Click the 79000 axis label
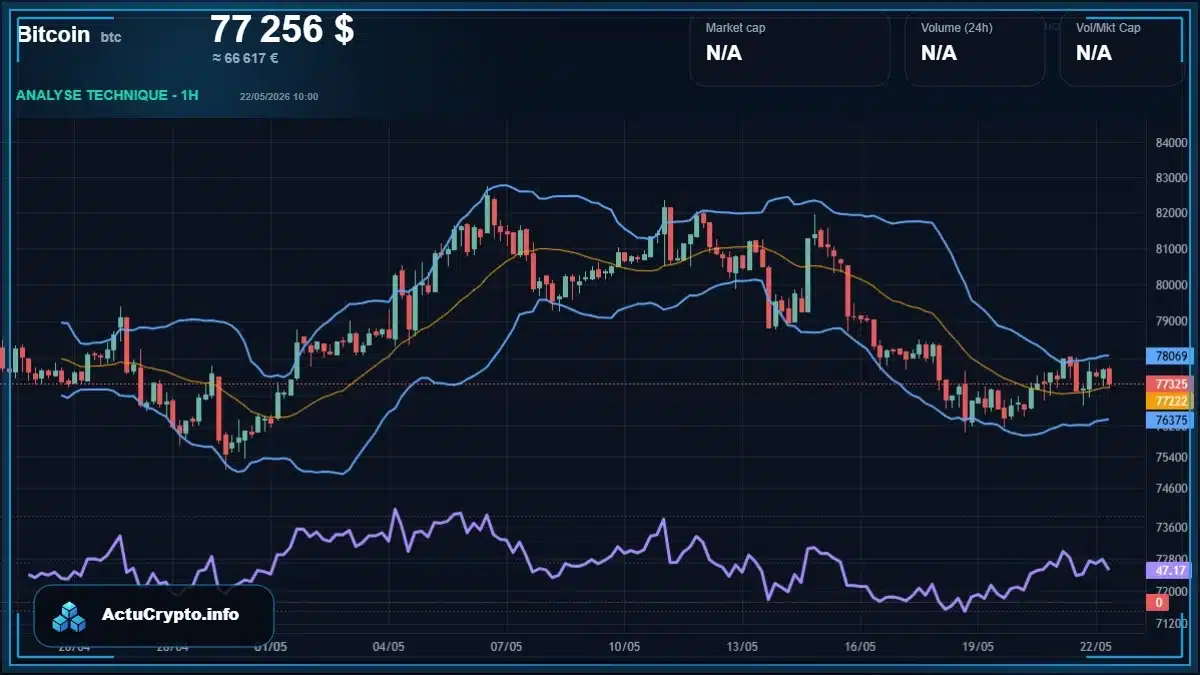The width and height of the screenshot is (1200, 675). click(x=1170, y=321)
